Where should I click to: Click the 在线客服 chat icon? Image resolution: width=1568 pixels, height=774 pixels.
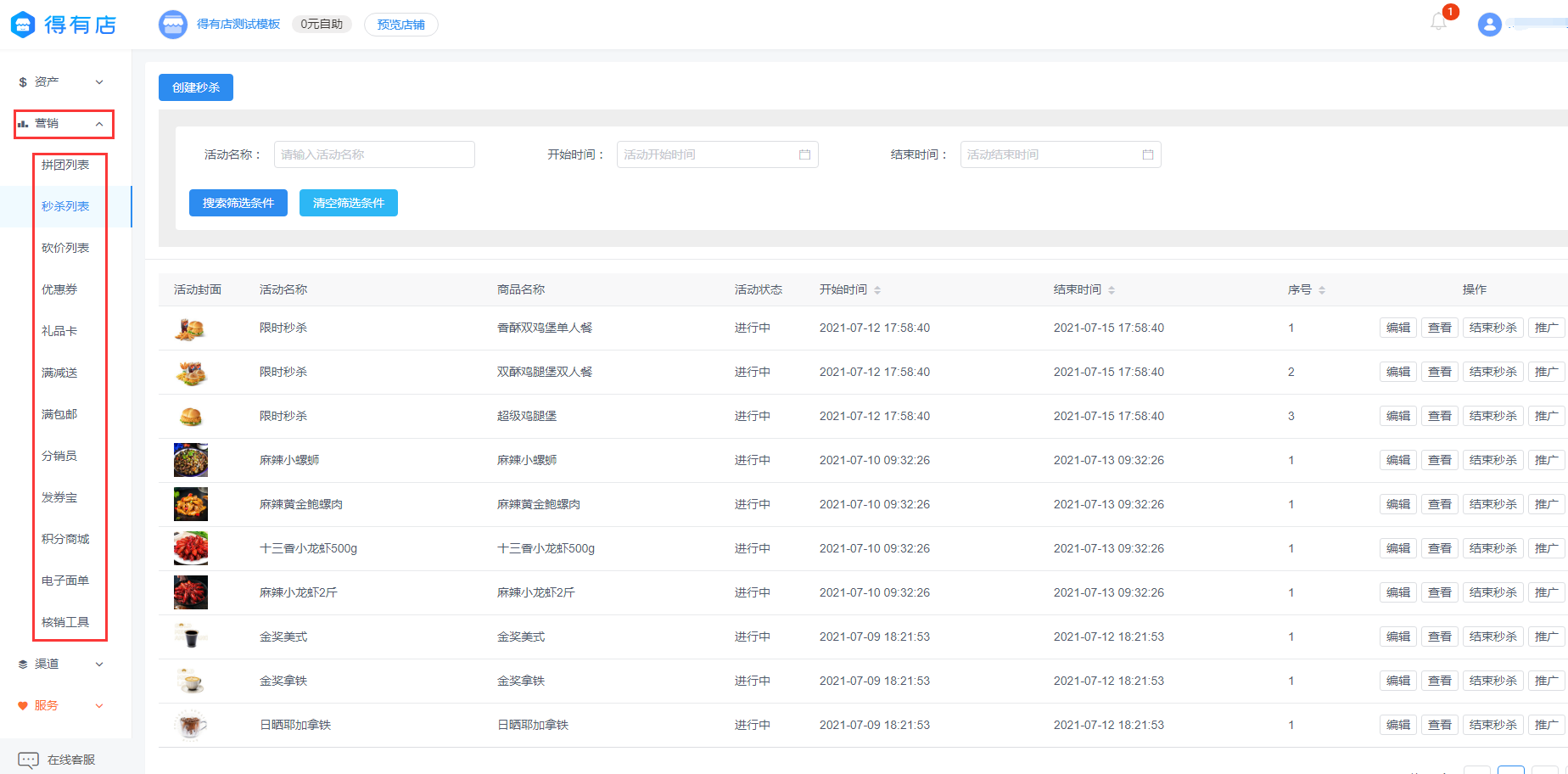(x=28, y=760)
